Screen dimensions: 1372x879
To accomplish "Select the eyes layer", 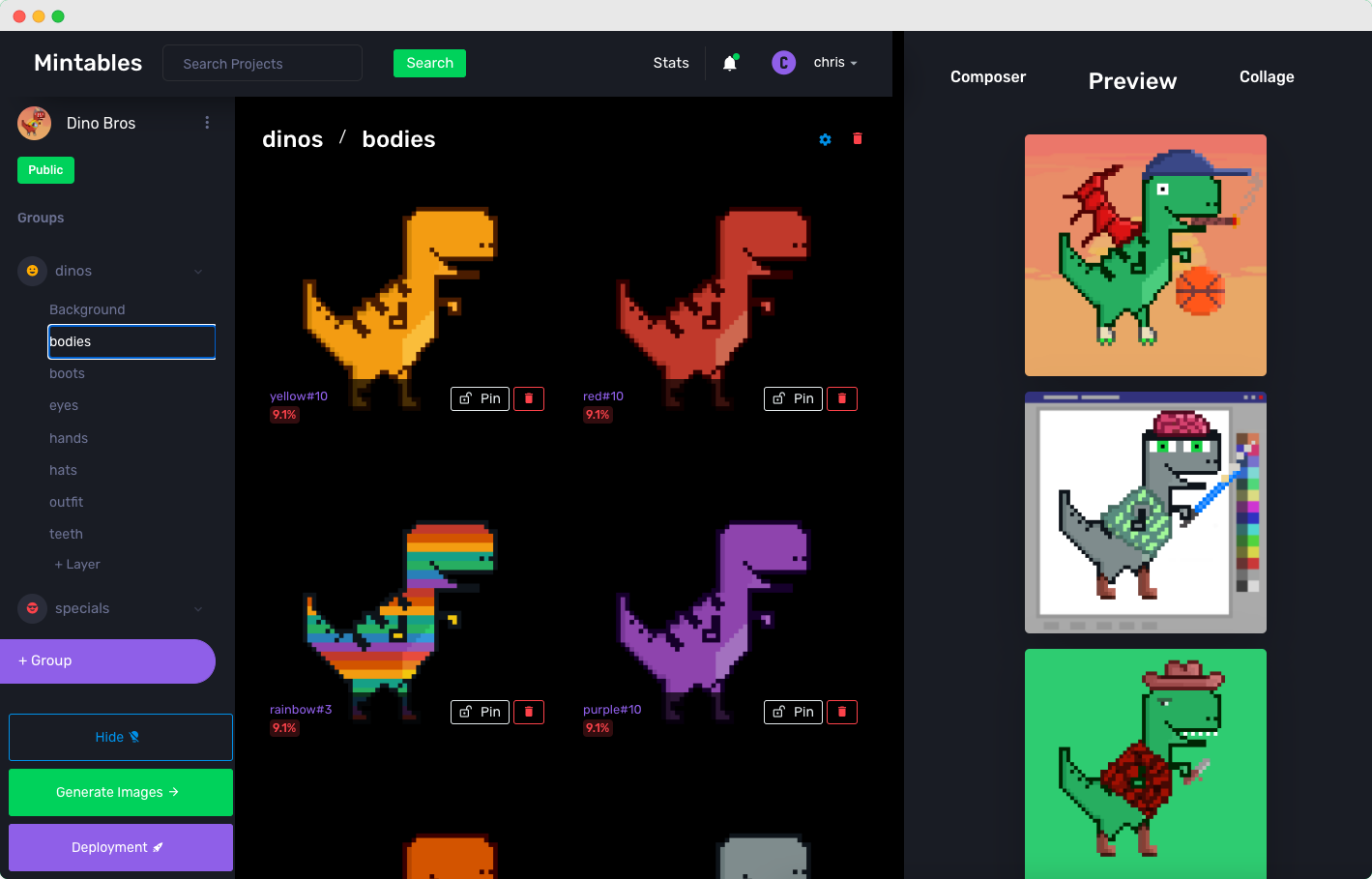I will (x=64, y=405).
